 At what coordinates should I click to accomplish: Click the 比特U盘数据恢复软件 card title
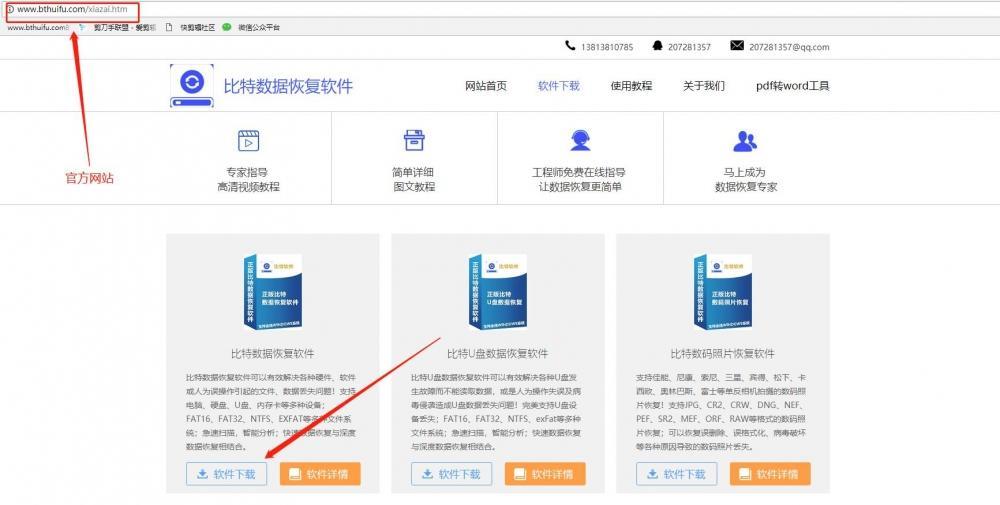497,353
